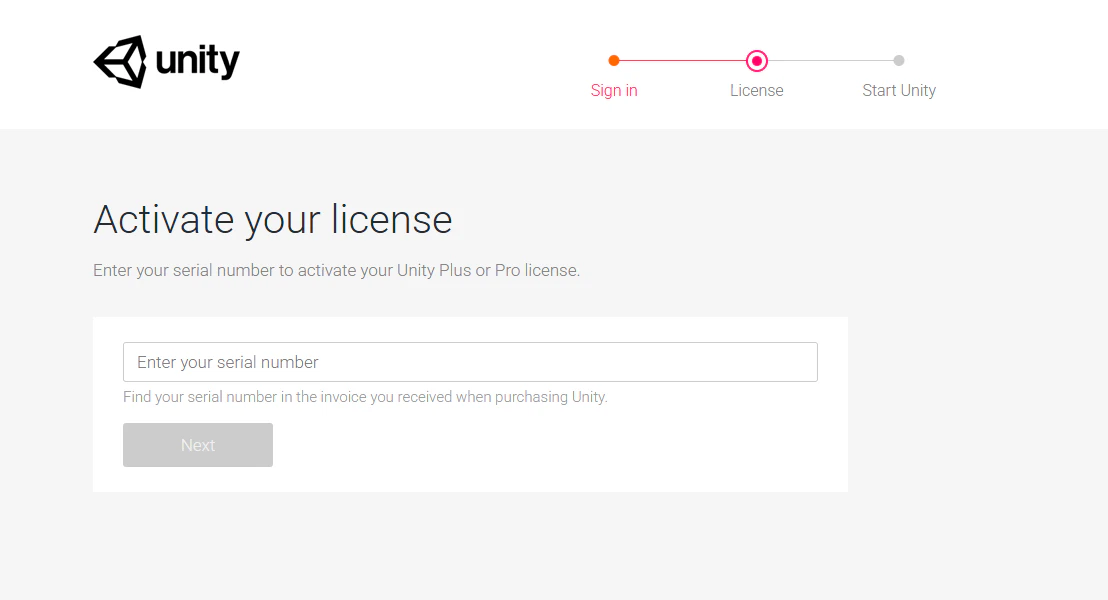Go back to the Sign in step label
Screen dimensions: 1108x600
click(x=614, y=90)
